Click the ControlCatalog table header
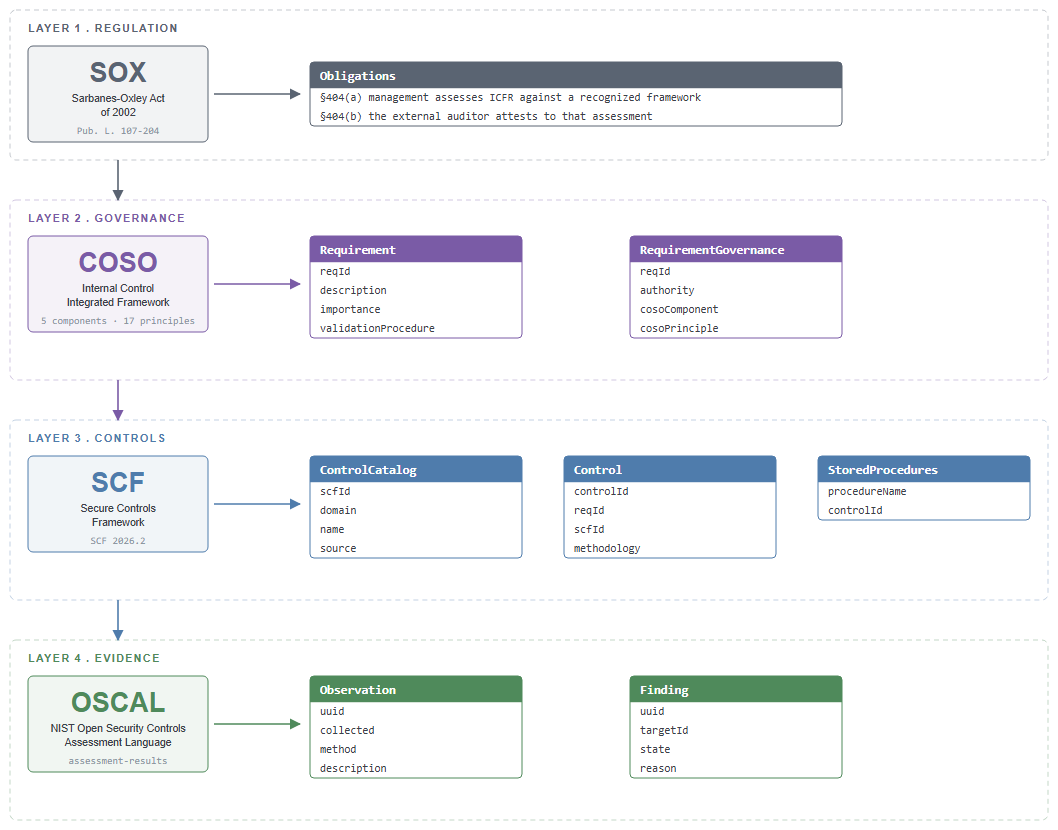 (x=416, y=470)
